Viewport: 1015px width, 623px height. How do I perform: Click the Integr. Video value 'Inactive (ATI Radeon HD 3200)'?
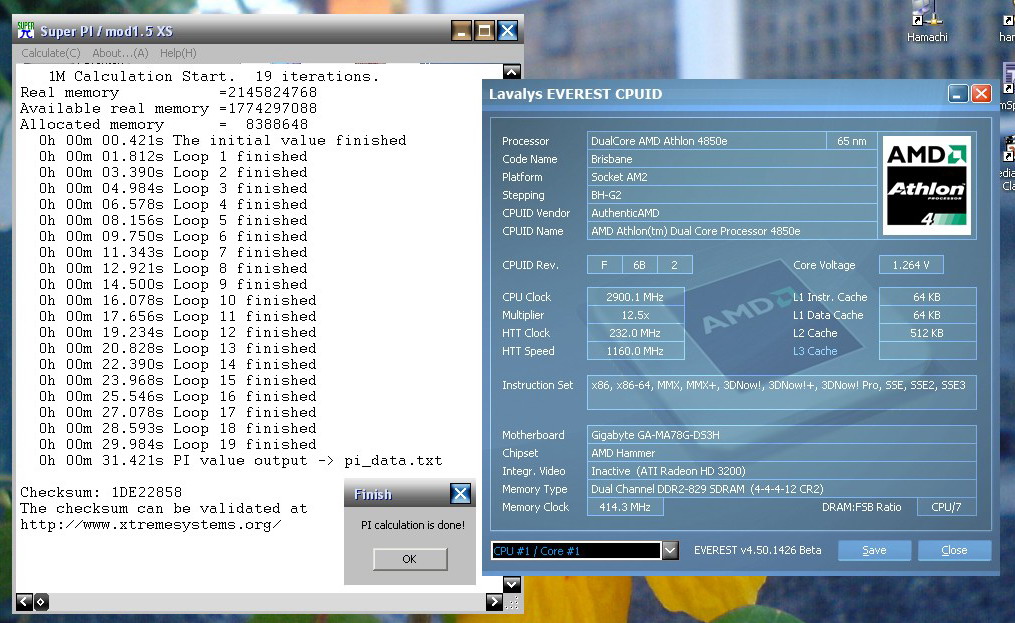point(781,471)
